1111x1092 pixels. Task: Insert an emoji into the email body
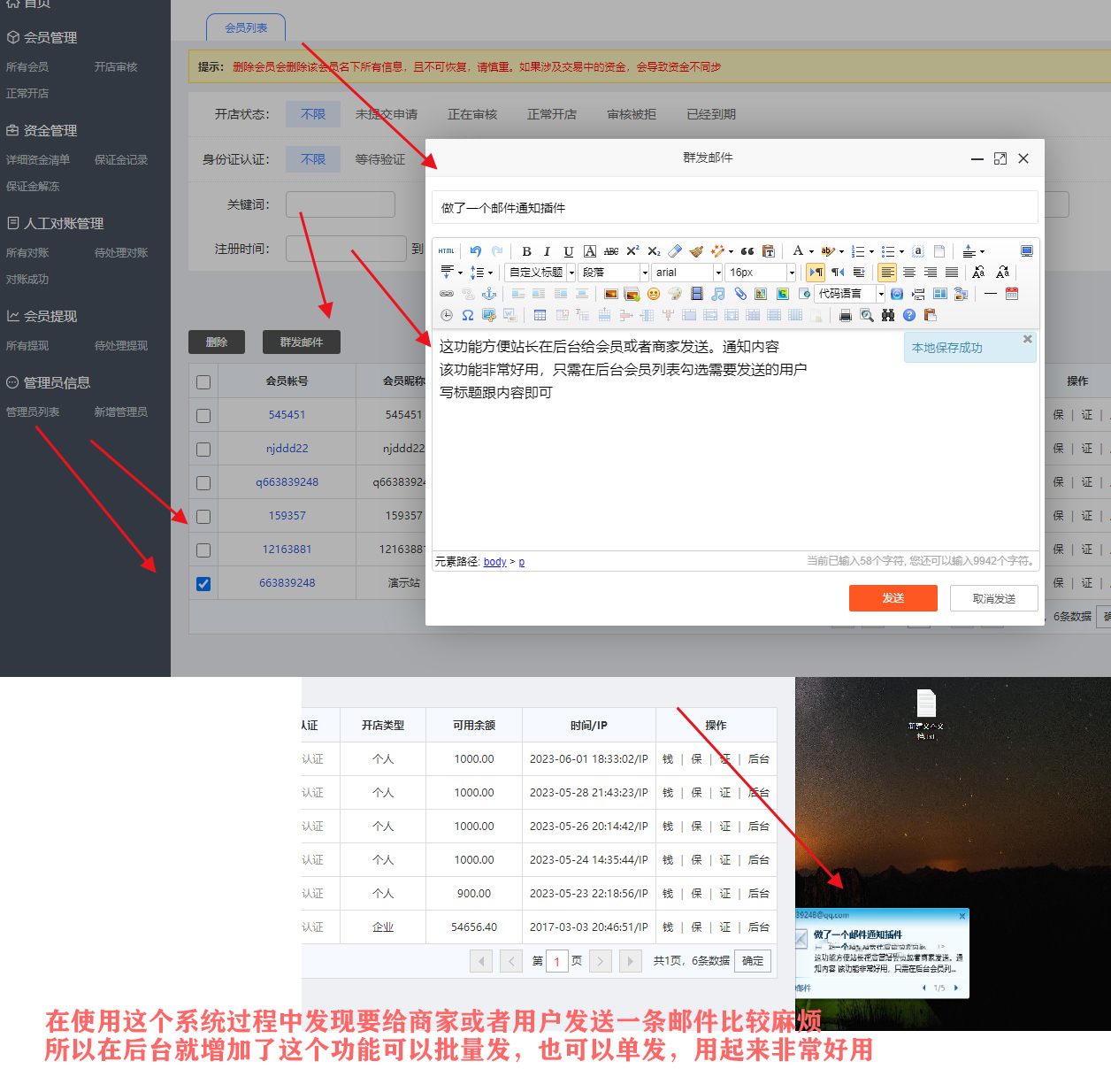click(654, 296)
